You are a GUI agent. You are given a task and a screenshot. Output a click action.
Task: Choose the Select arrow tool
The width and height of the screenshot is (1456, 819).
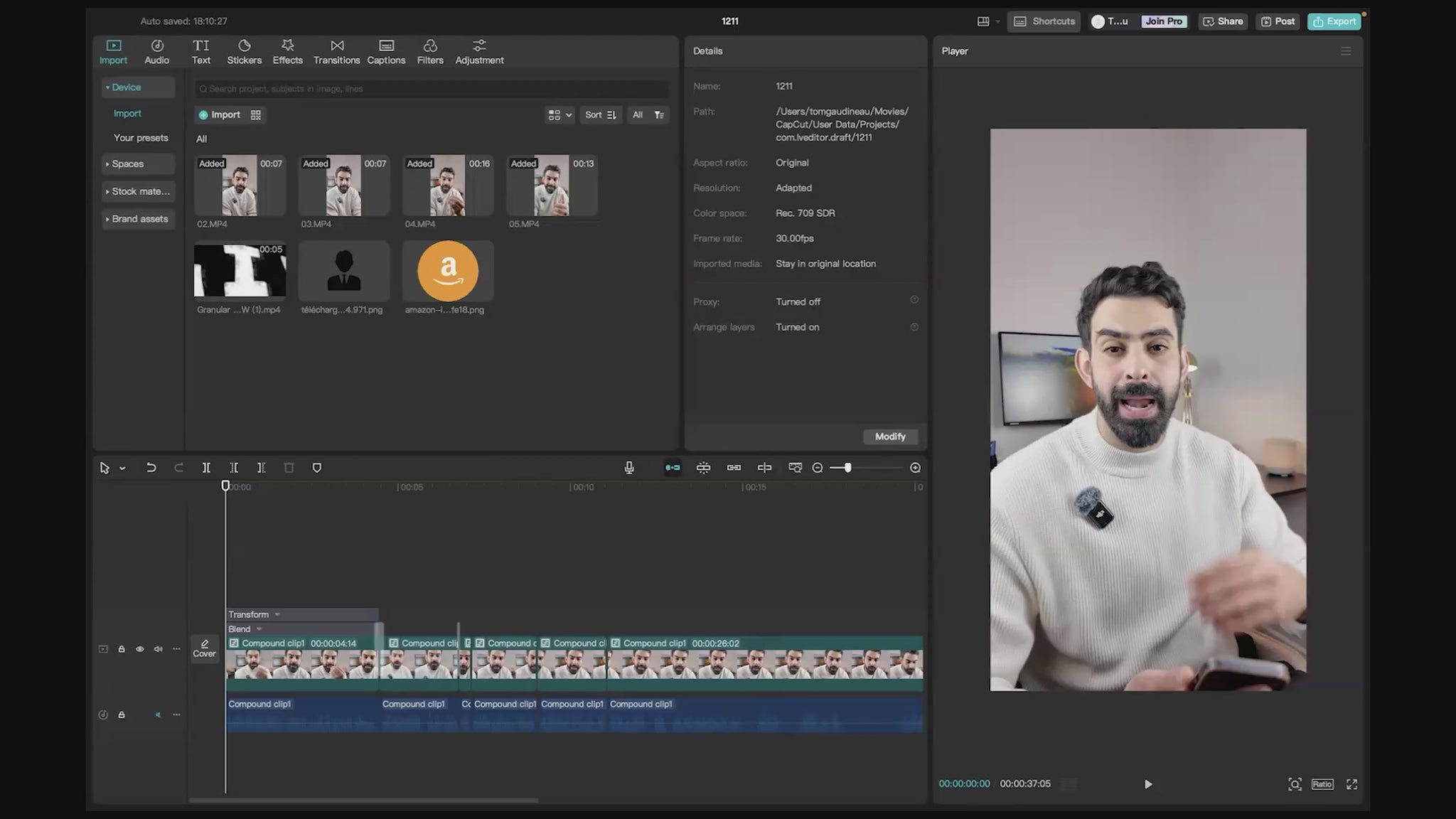105,468
